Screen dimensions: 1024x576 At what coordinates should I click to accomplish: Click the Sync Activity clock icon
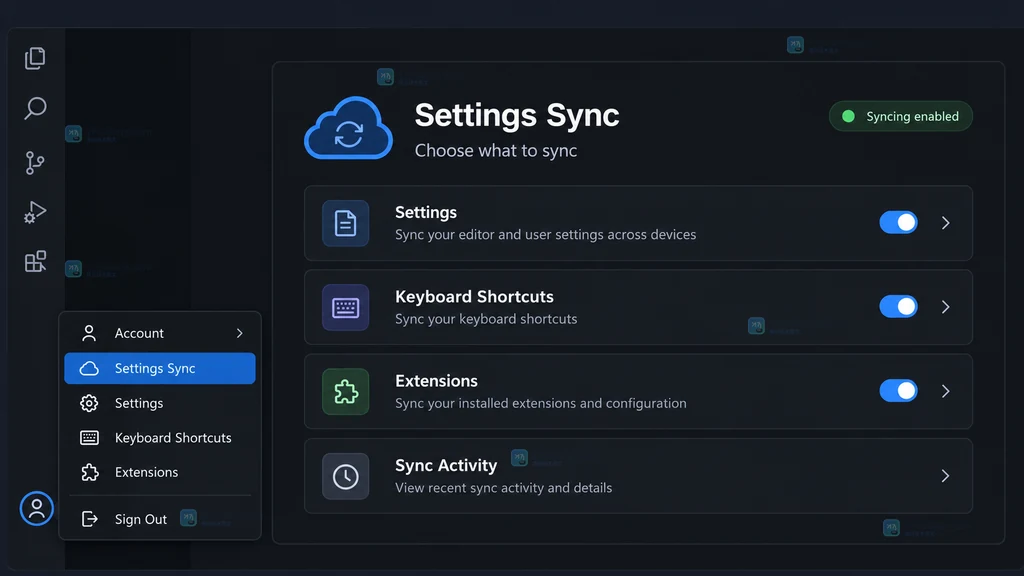(345, 476)
